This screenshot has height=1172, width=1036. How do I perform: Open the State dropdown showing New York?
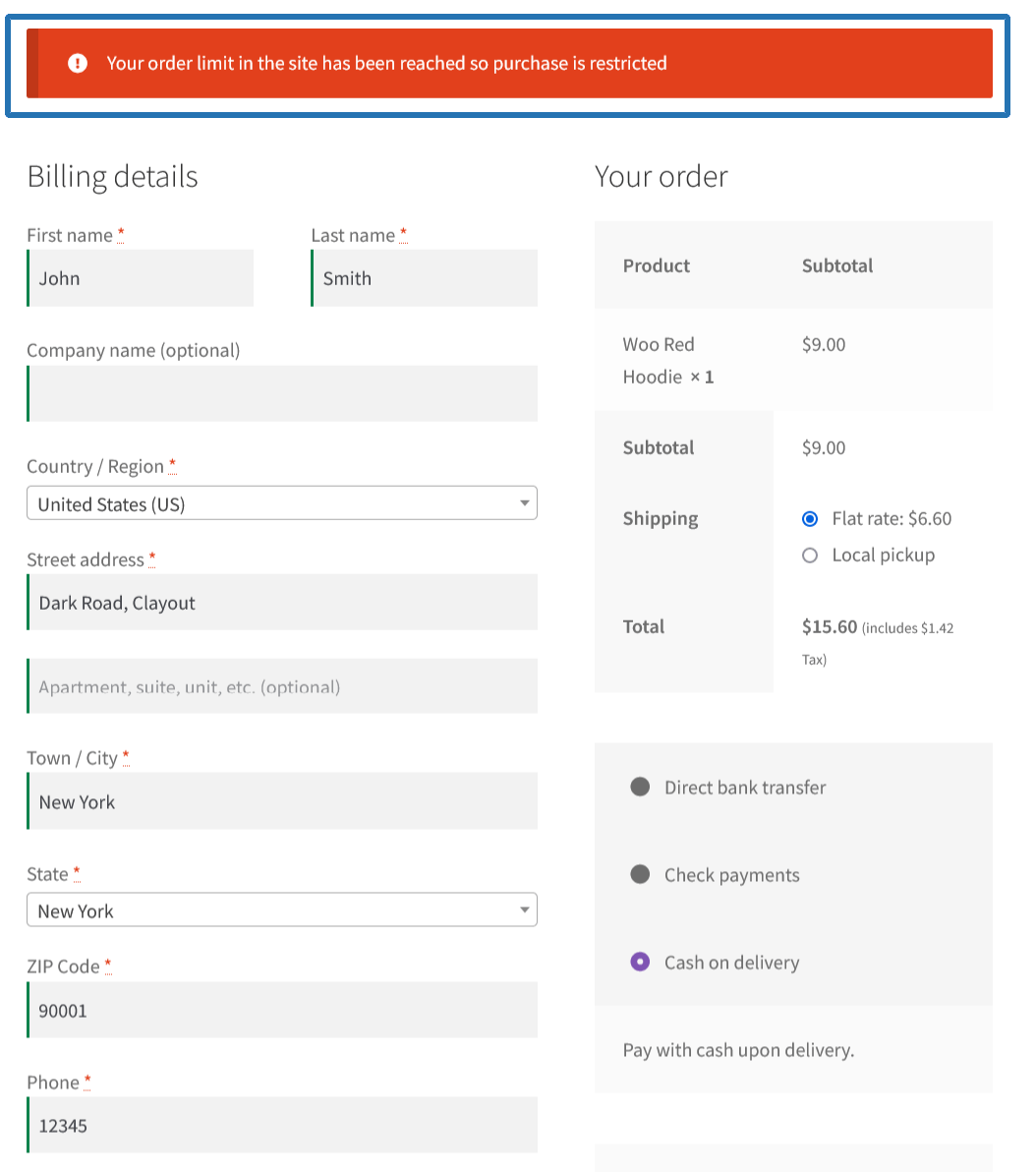(x=282, y=909)
